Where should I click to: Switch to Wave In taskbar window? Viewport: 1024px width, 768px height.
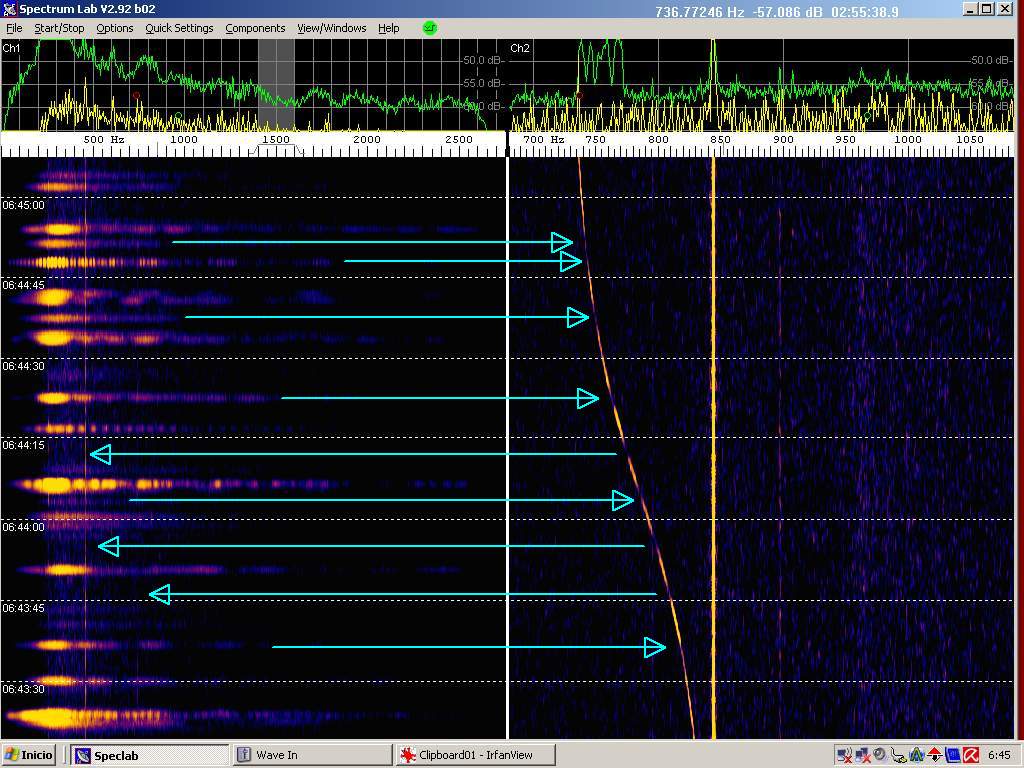pyautogui.click(x=310, y=755)
